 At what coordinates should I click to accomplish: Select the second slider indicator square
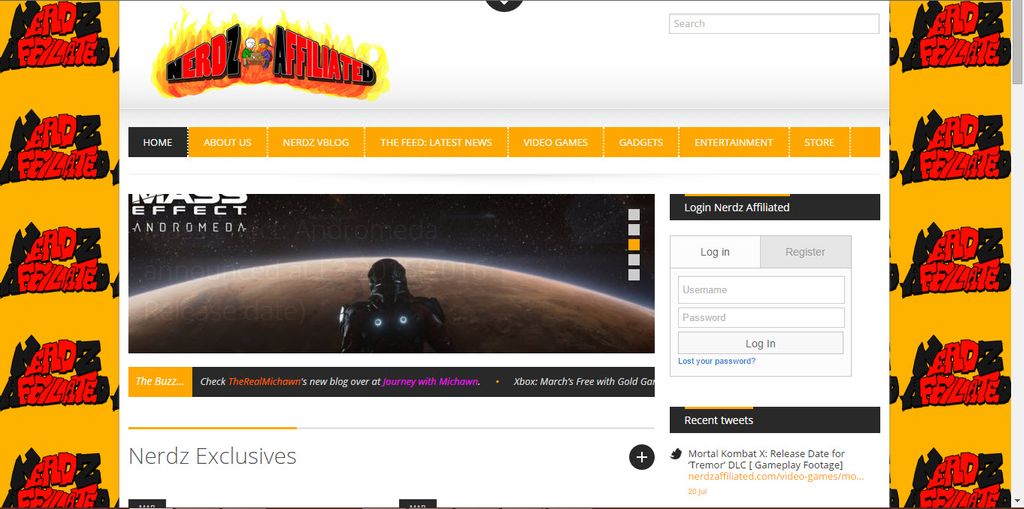[633, 229]
